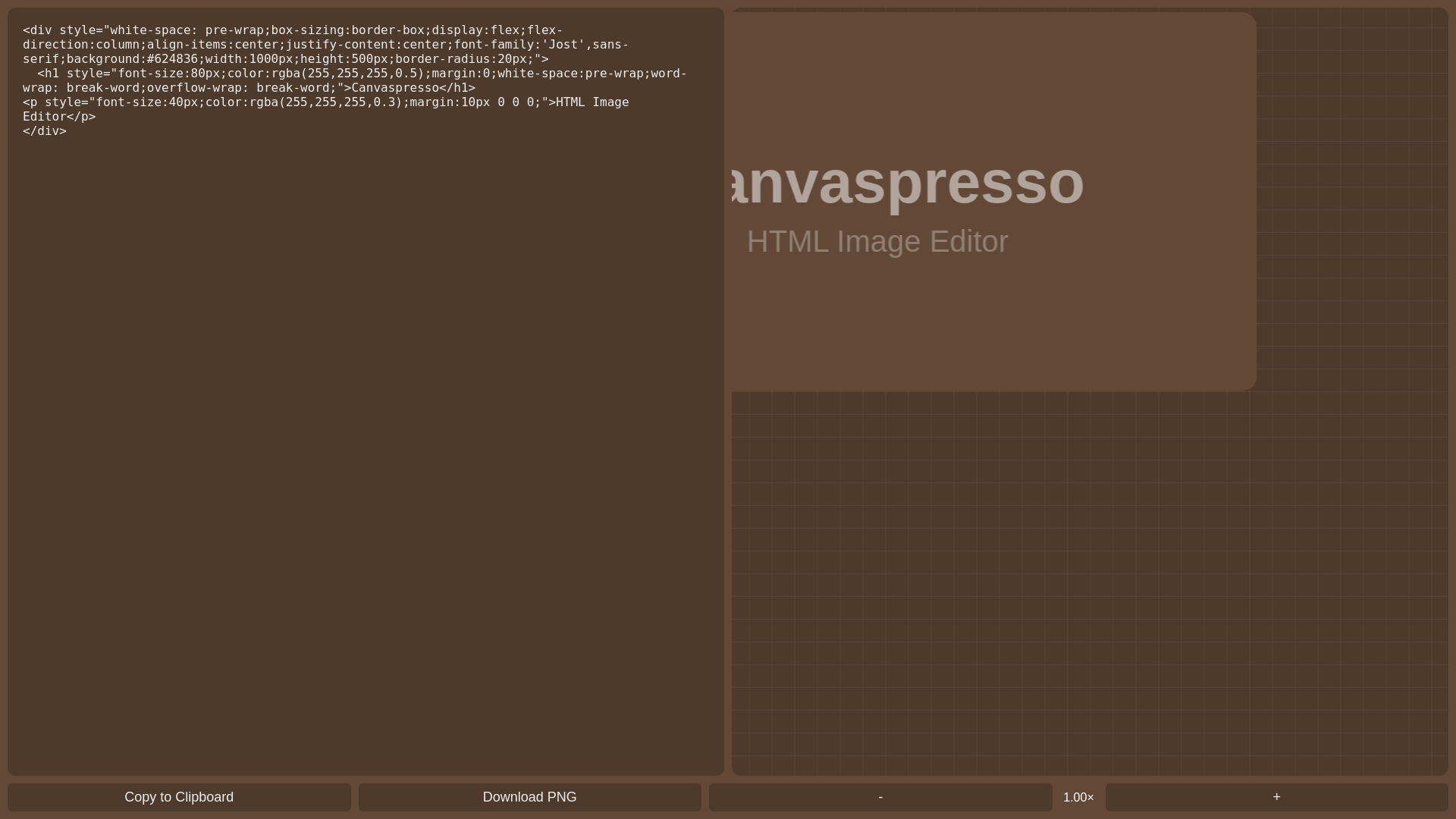Click the <p style line in code
The height and width of the screenshot is (819, 1456).
pos(326,109)
